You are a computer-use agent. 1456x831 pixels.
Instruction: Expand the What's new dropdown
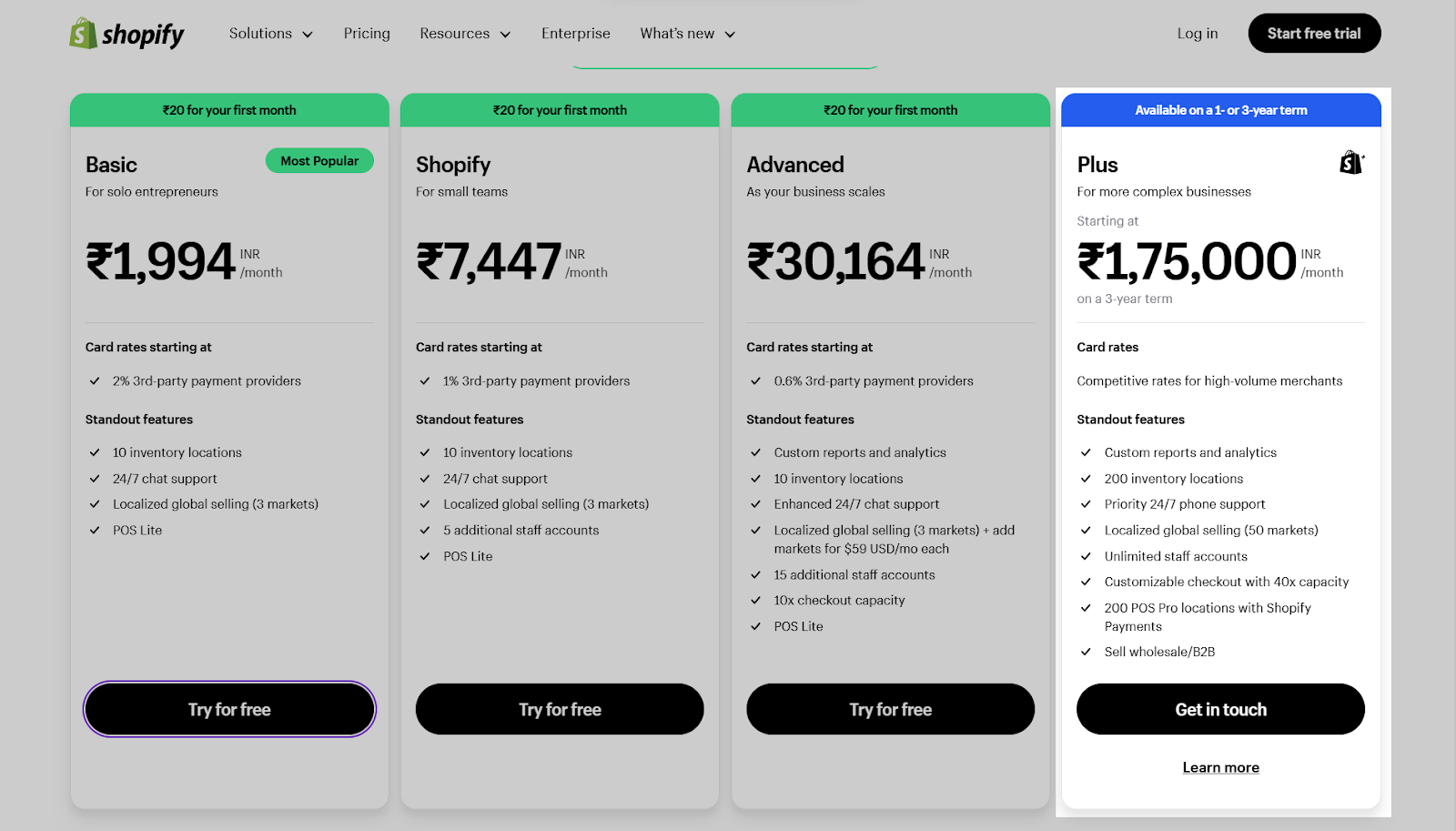(686, 33)
